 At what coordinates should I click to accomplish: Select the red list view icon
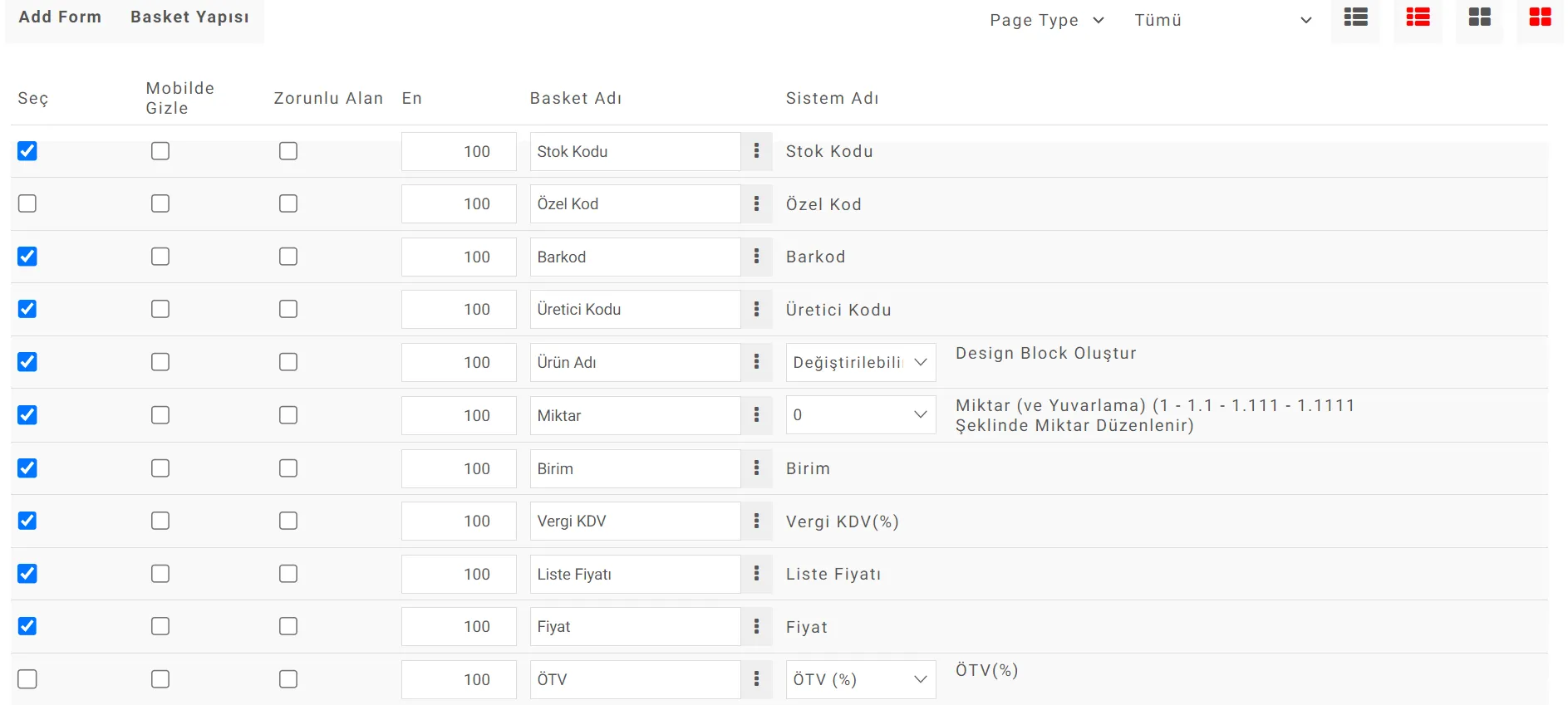(x=1418, y=17)
